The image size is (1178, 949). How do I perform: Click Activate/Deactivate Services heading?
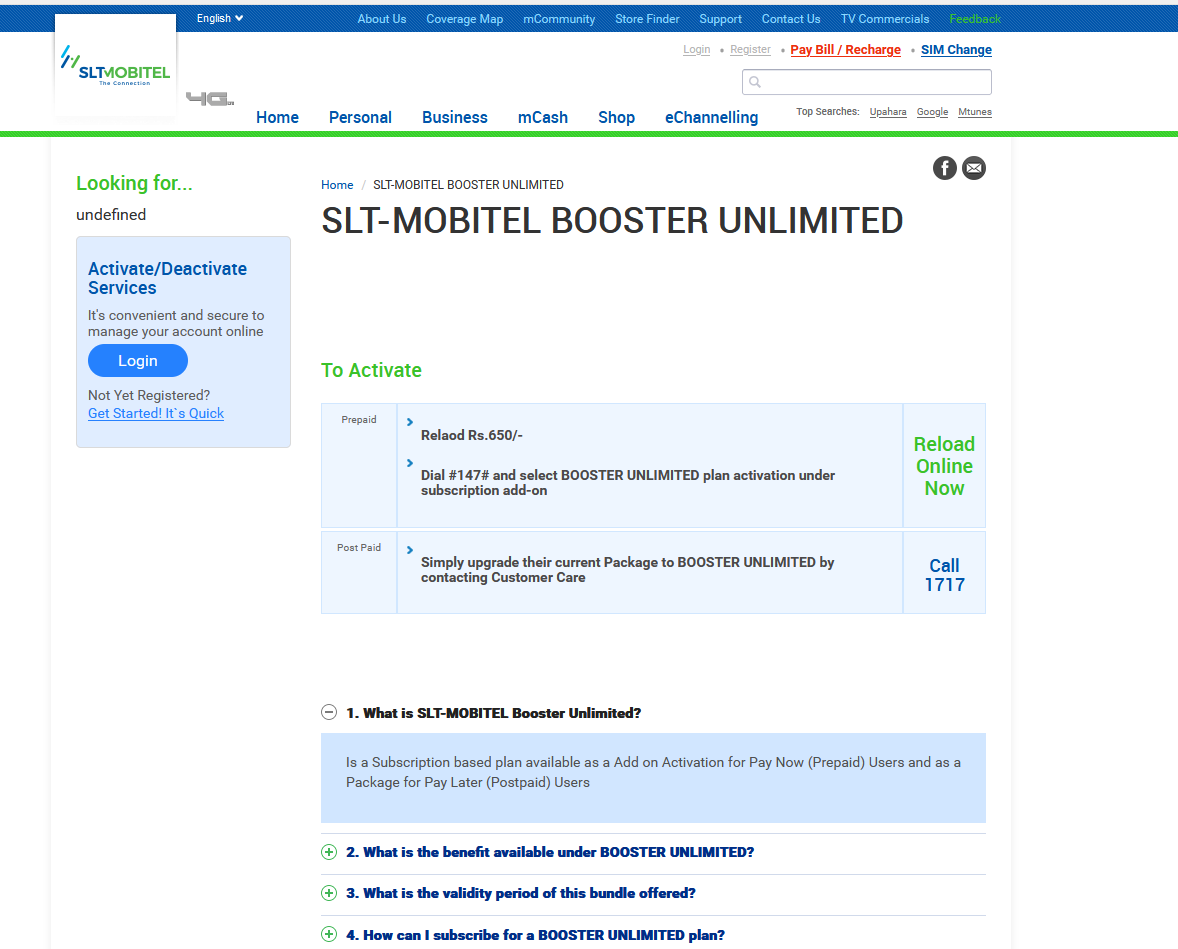(167, 278)
